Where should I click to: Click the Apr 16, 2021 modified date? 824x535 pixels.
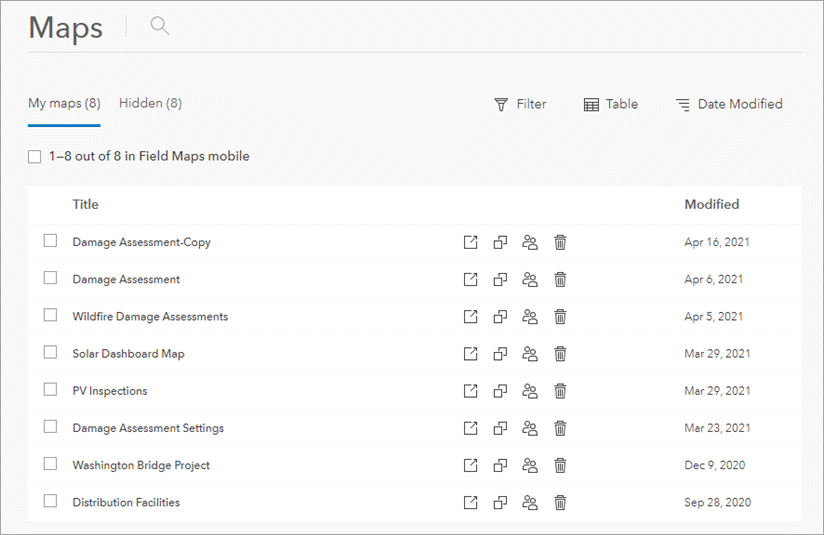(717, 242)
